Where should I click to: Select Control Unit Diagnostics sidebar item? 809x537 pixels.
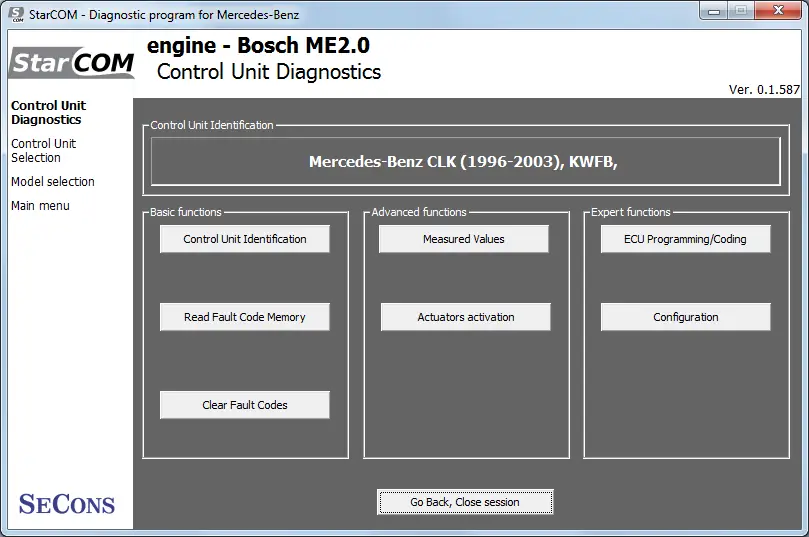[x=48, y=112]
